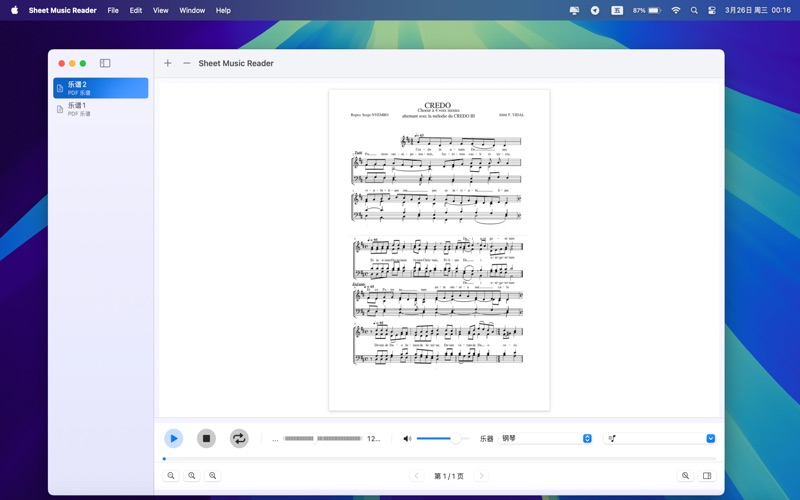Go to the next page arrow
The width and height of the screenshot is (800, 500).
coord(481,476)
